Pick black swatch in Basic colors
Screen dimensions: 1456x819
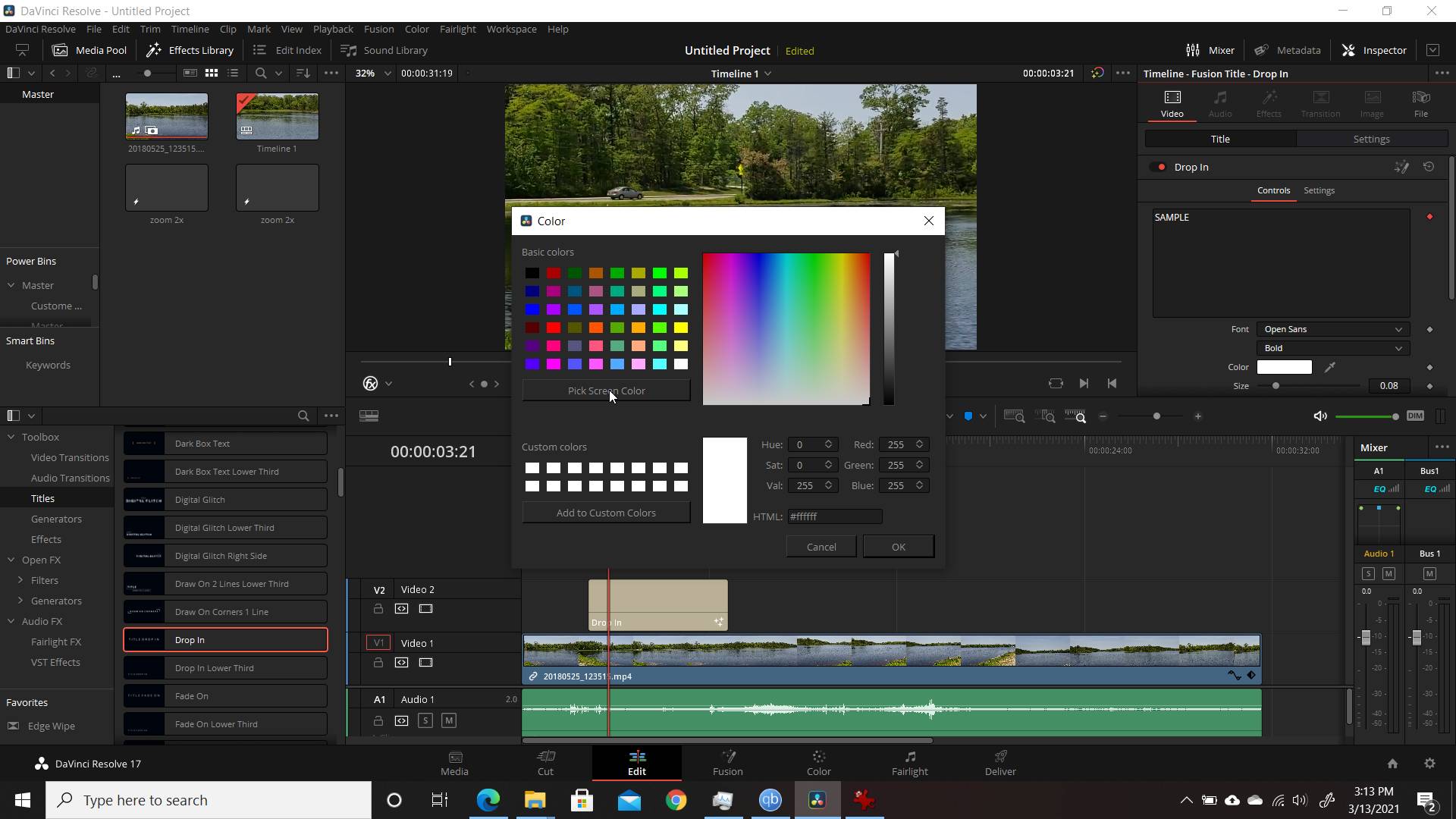[532, 273]
